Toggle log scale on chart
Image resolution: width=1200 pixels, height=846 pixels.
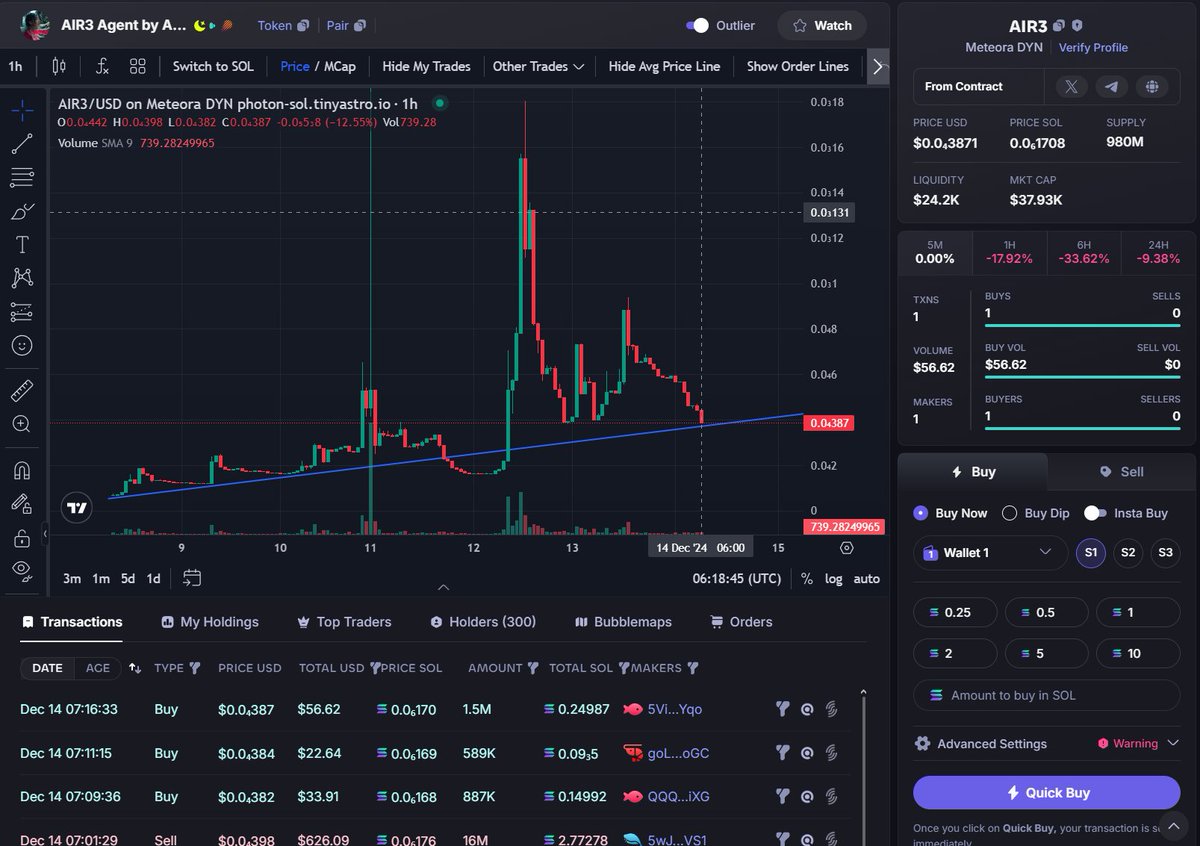[833, 578]
